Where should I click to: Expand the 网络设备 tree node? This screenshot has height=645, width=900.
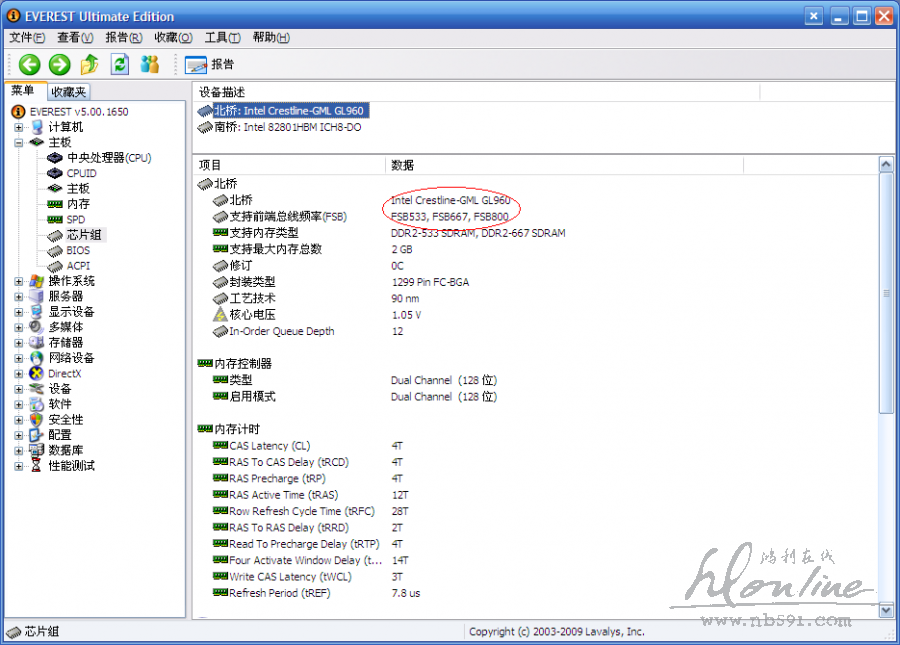point(19,358)
